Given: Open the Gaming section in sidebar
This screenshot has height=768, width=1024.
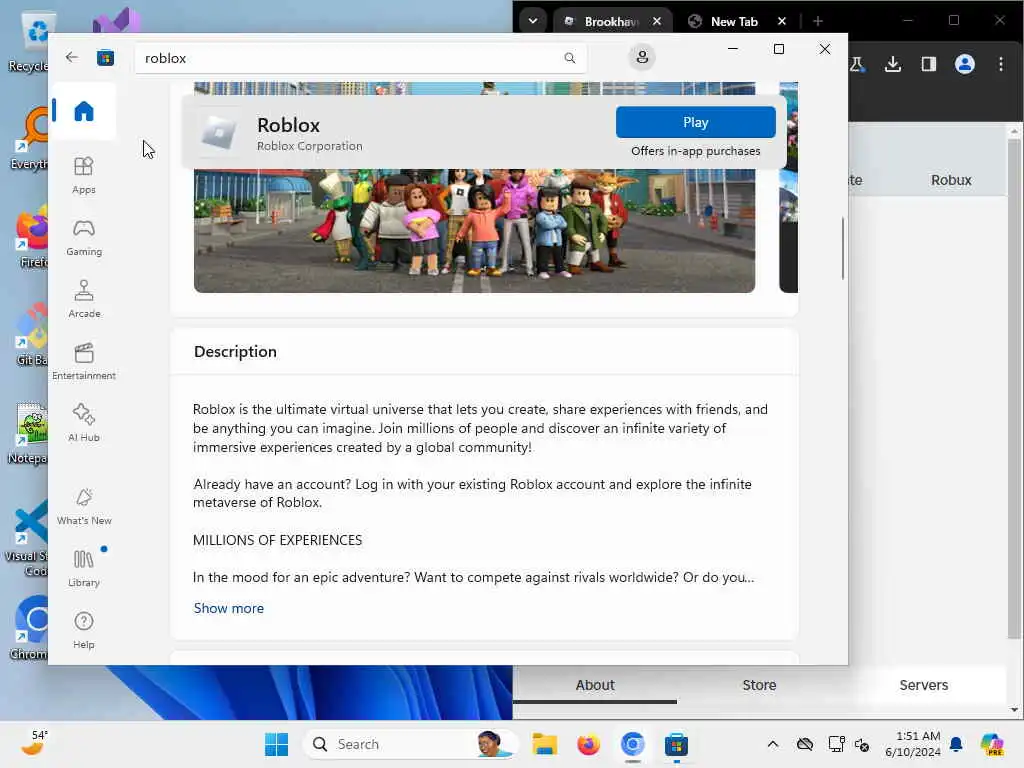Looking at the screenshot, I should [x=84, y=237].
